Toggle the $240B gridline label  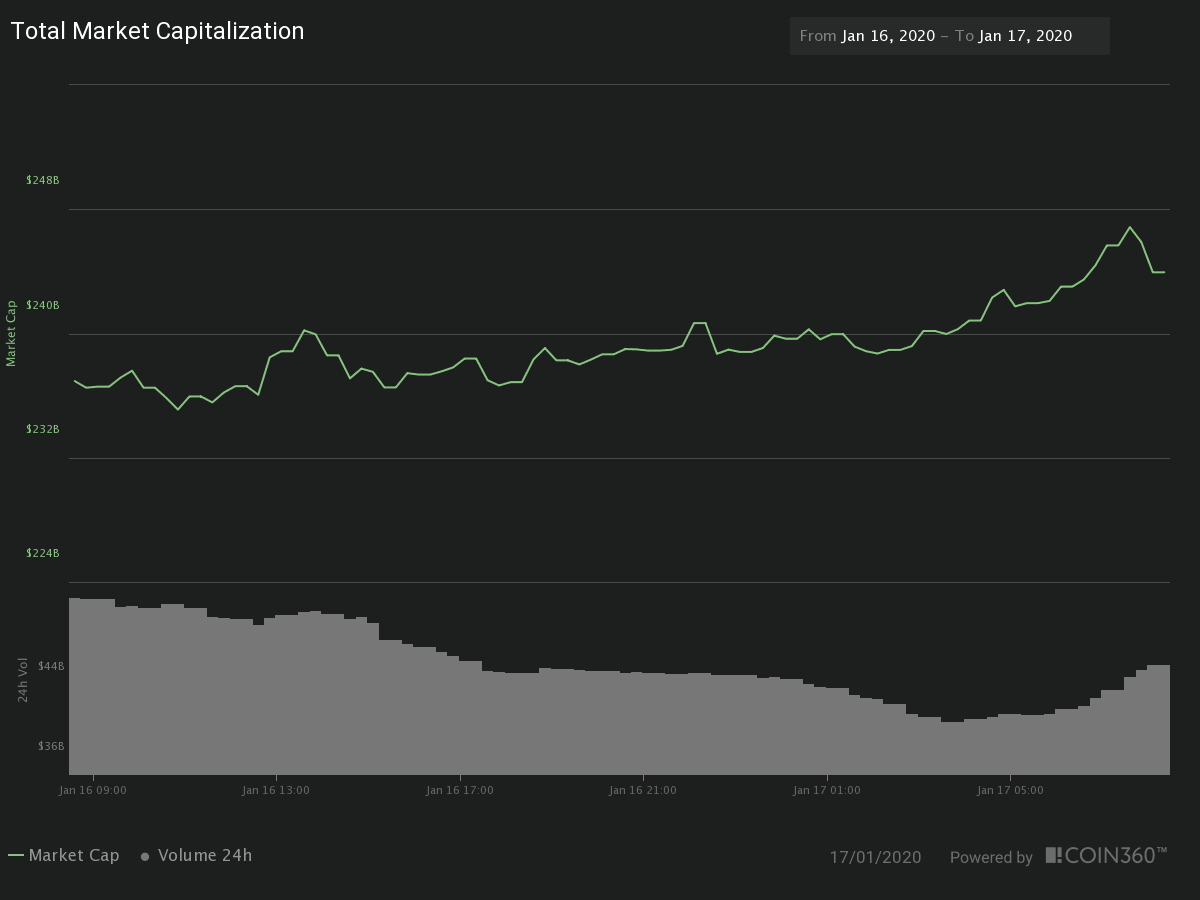click(42, 305)
